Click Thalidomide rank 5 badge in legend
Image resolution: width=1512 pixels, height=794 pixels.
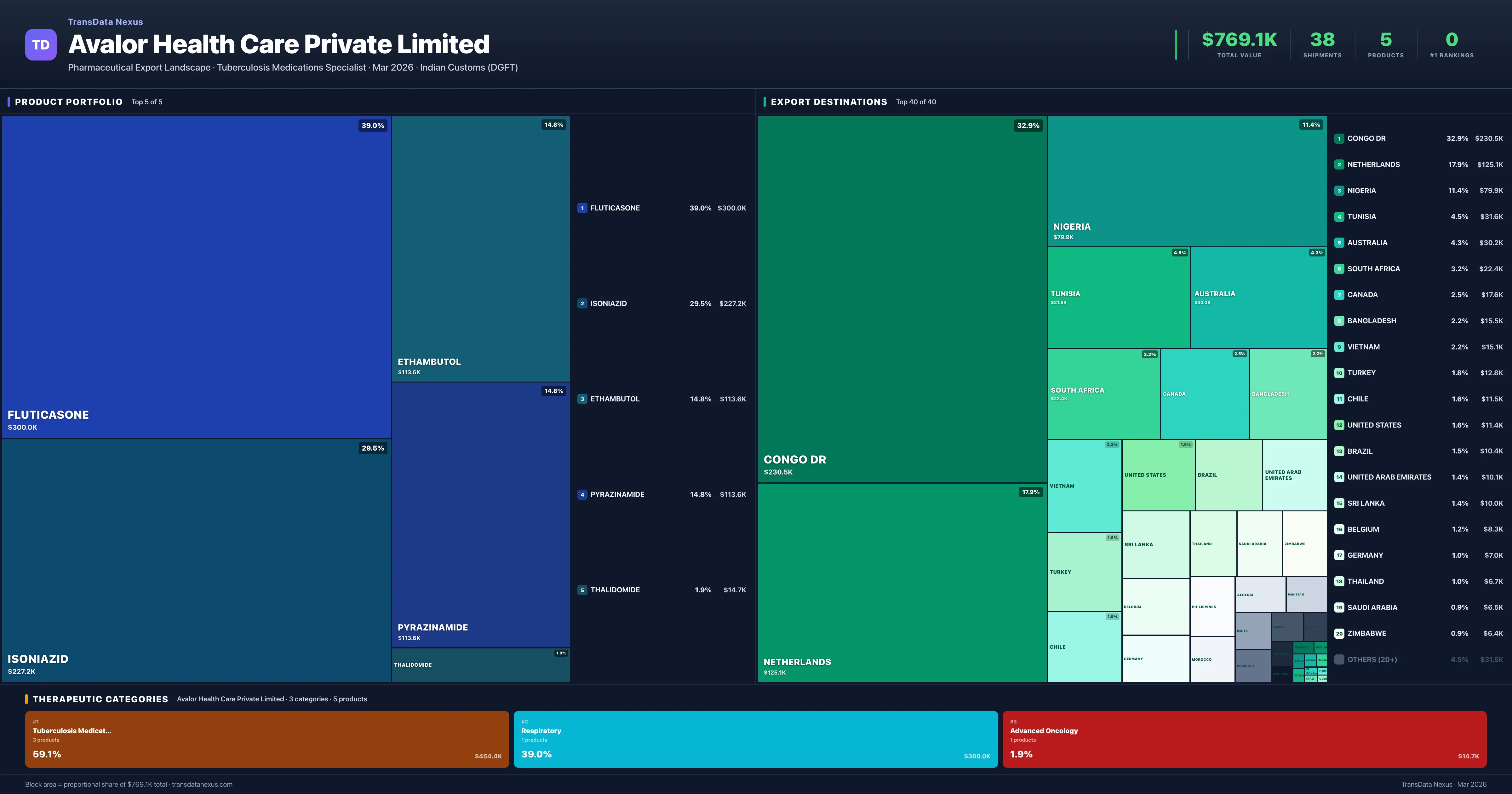582,590
